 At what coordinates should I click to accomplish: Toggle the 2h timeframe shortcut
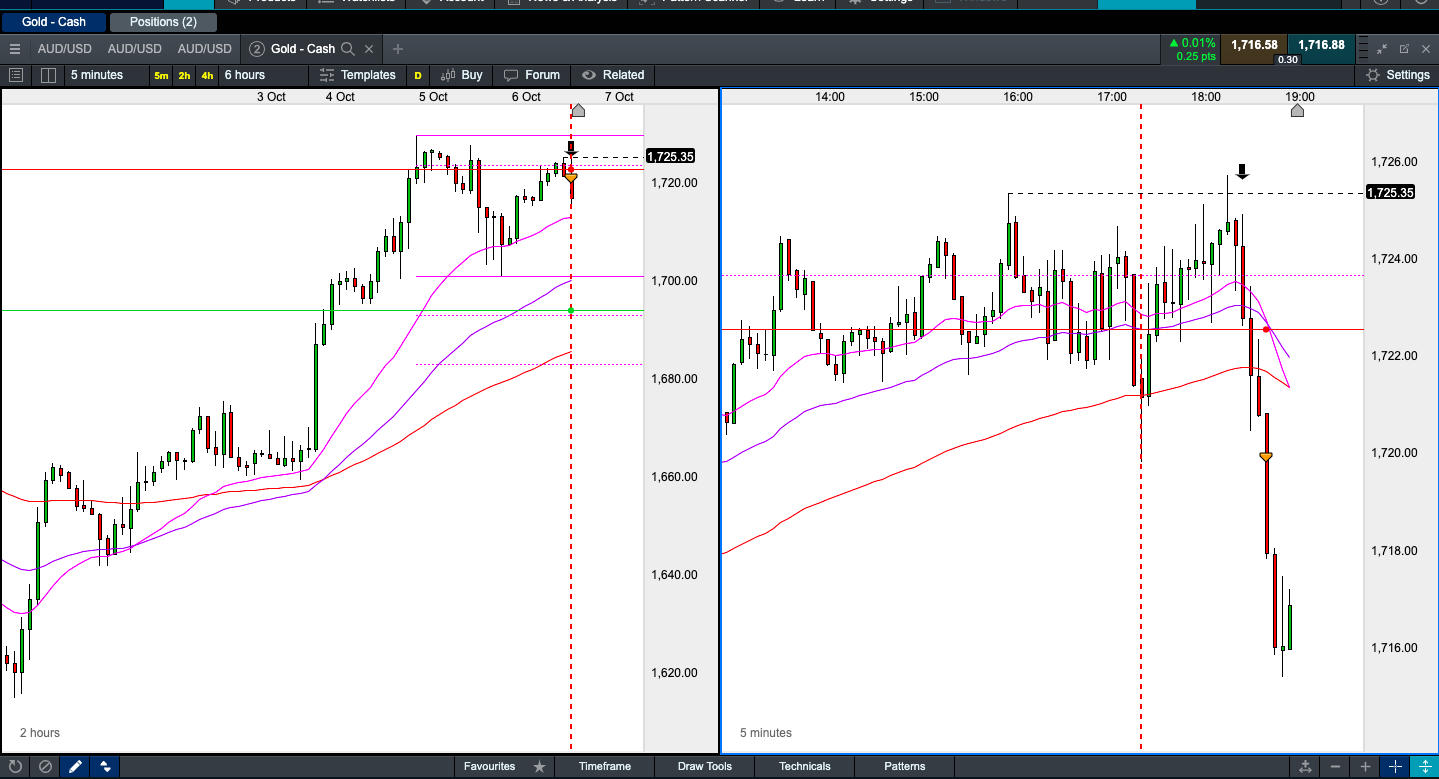[x=184, y=75]
